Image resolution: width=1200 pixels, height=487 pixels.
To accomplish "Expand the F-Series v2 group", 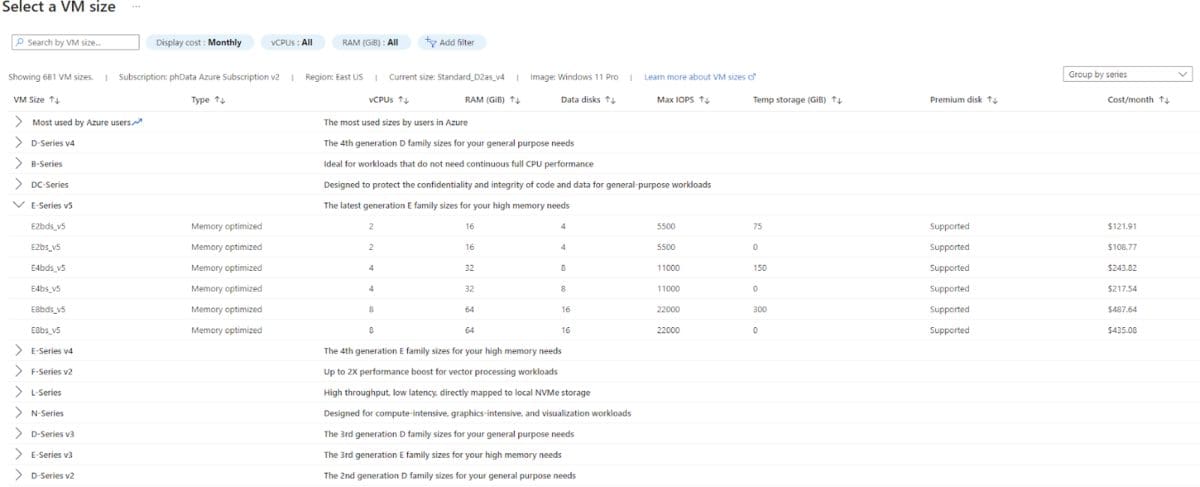I will 18,371.
